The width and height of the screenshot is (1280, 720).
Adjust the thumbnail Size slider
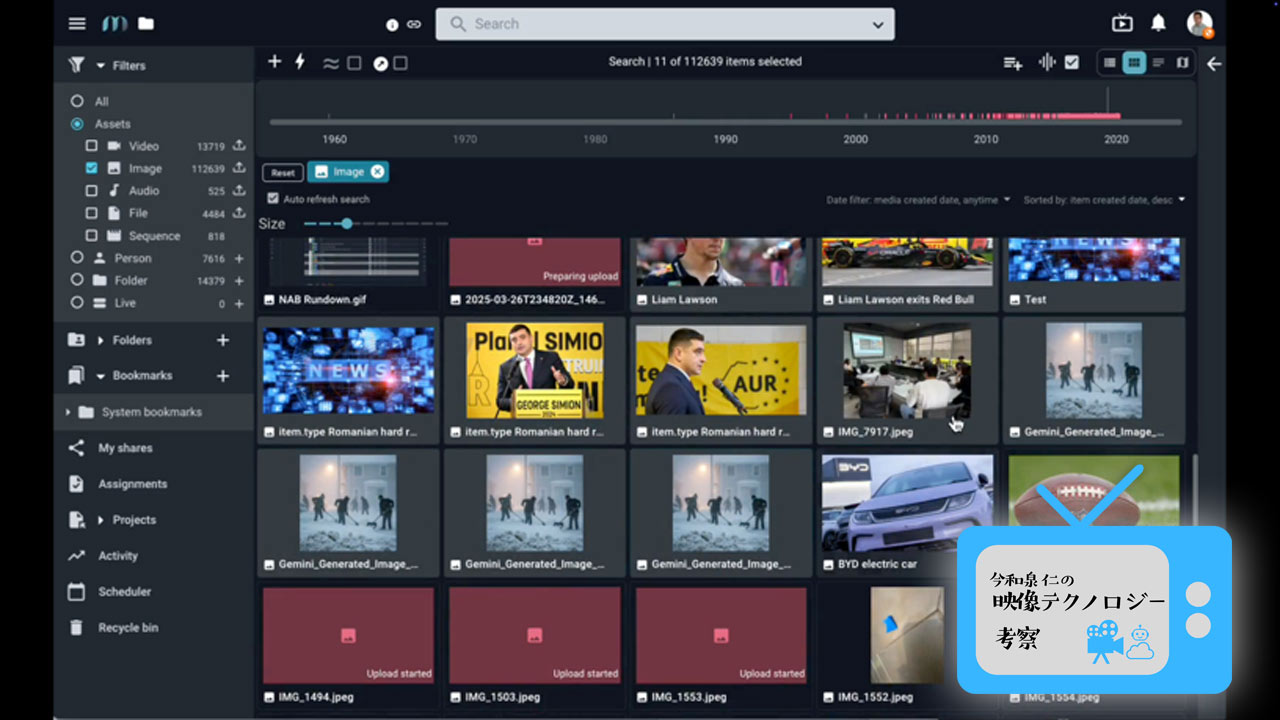tap(346, 224)
